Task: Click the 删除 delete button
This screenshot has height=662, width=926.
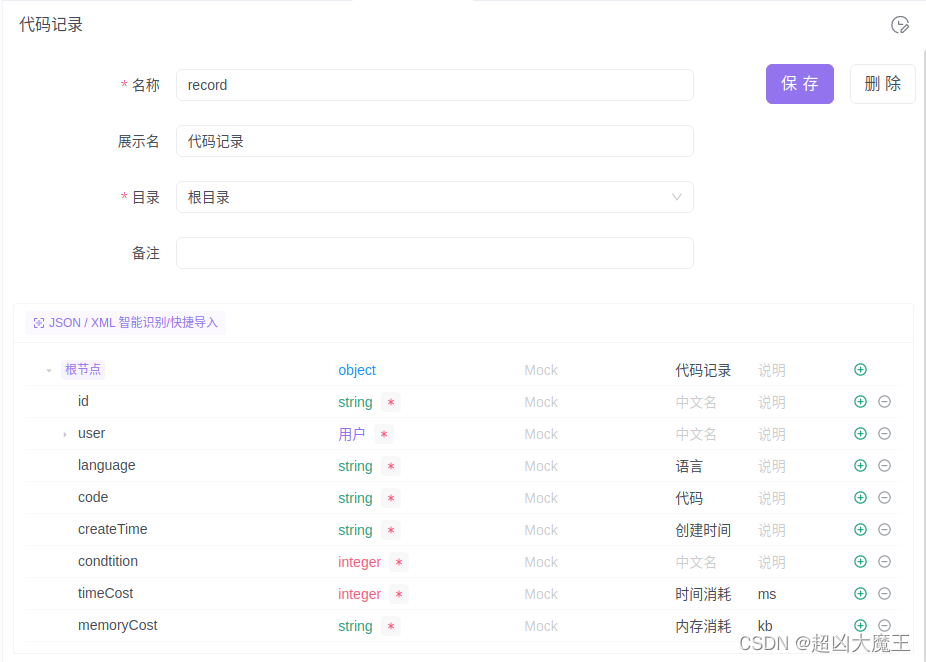Action: [x=882, y=84]
